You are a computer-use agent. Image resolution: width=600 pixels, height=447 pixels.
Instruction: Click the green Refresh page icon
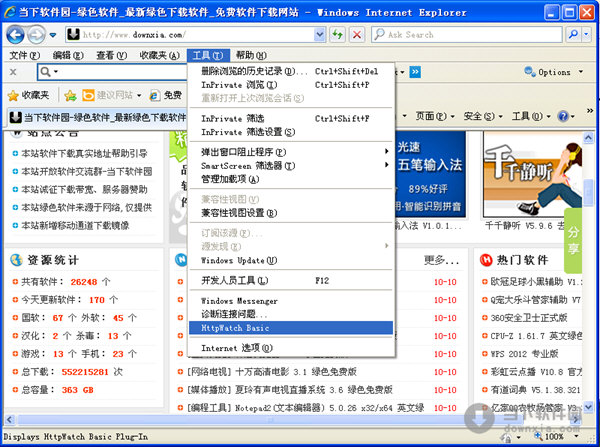(337, 35)
